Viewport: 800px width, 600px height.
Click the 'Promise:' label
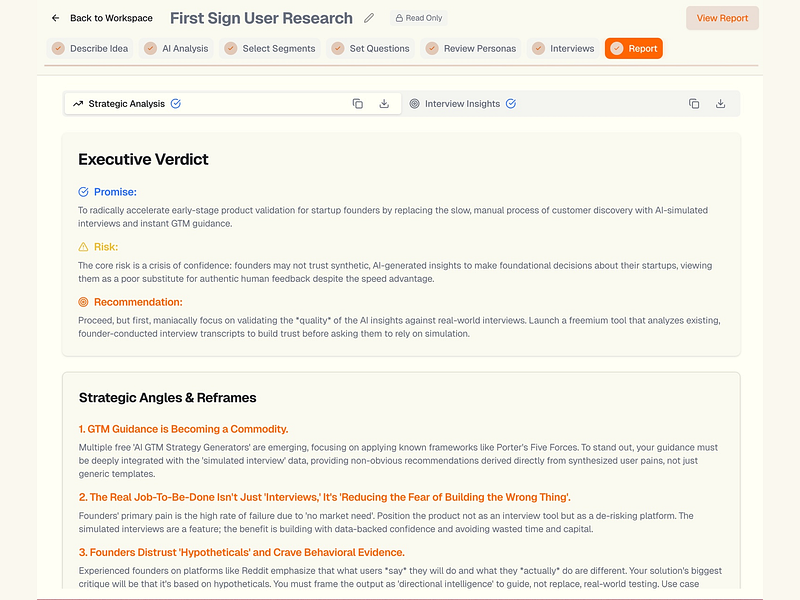tap(115, 192)
